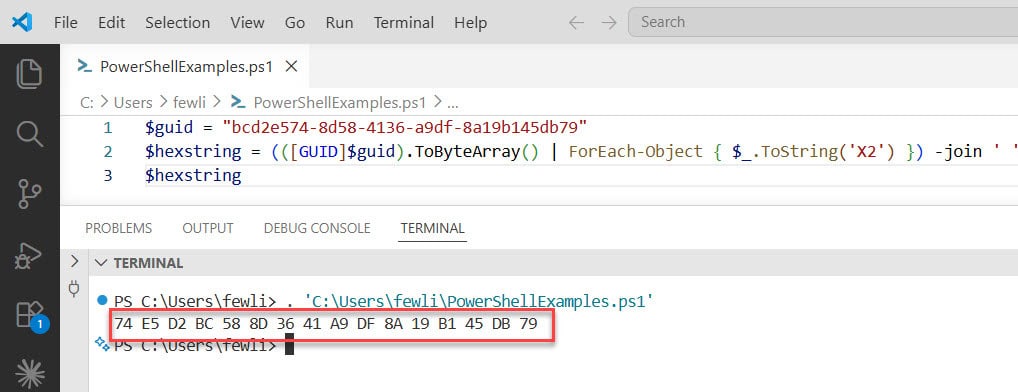
Task: Expand the terminal side panel arrow
Action: click(x=74, y=262)
